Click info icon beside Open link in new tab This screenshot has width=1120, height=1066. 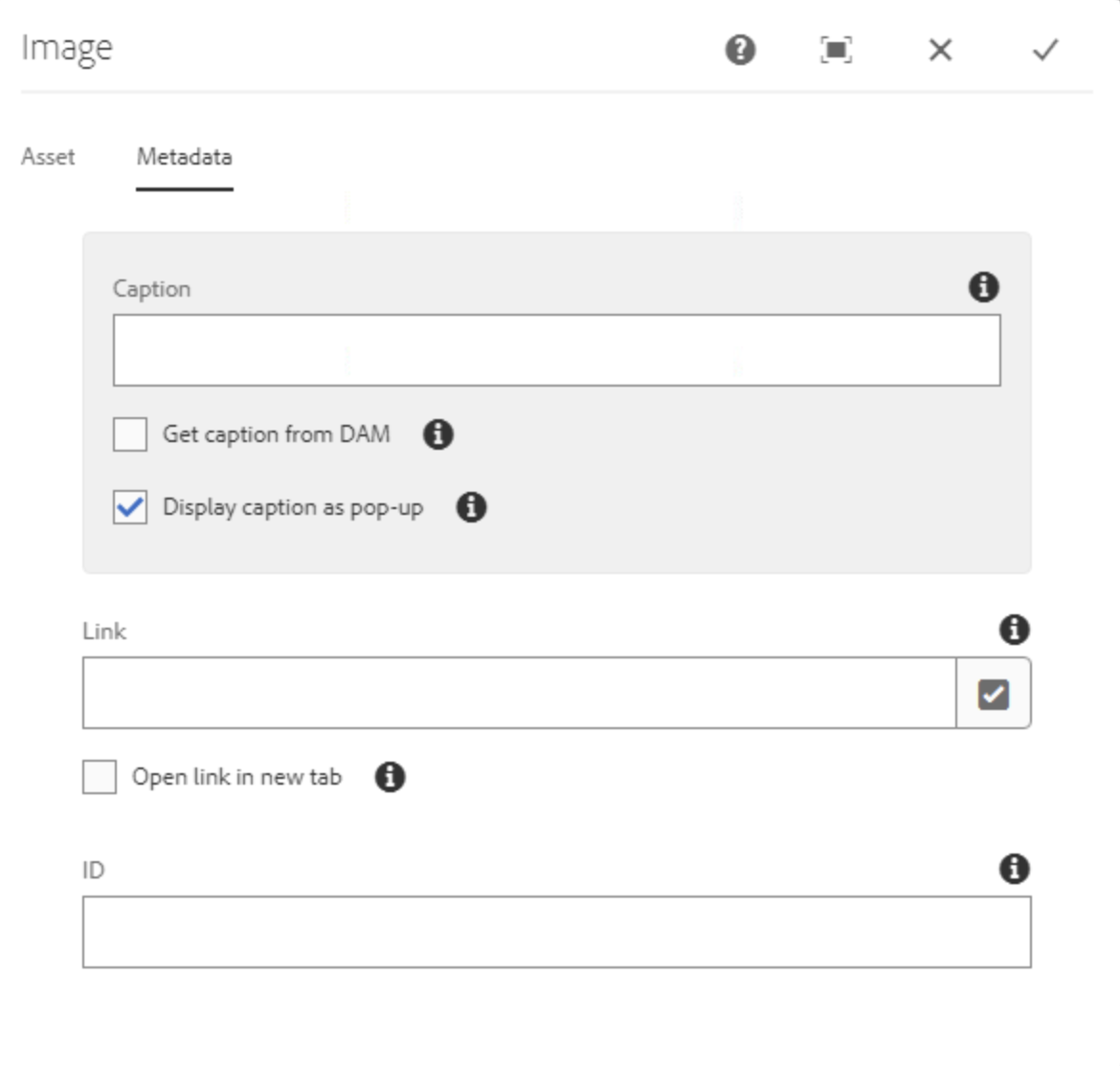click(x=390, y=777)
